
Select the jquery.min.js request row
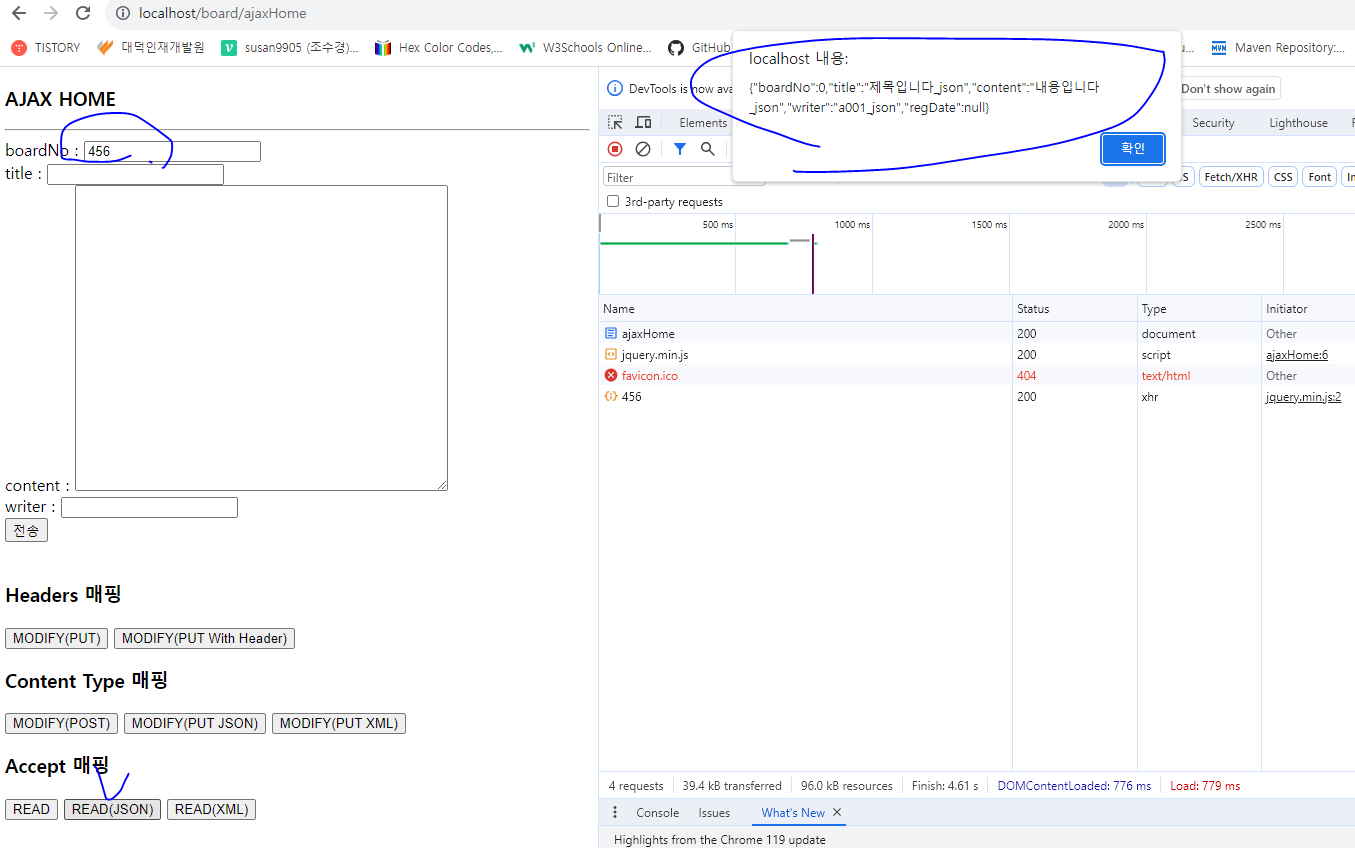(x=977, y=355)
